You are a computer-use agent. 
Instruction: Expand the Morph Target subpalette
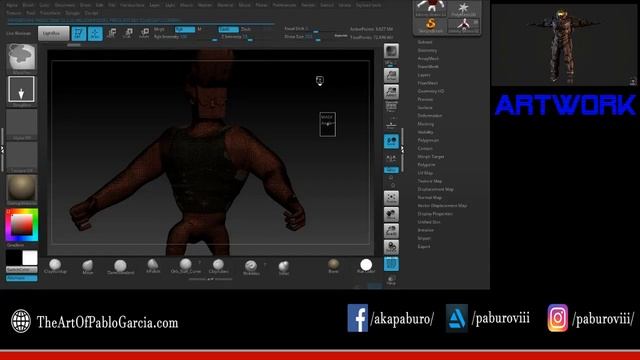[431, 156]
